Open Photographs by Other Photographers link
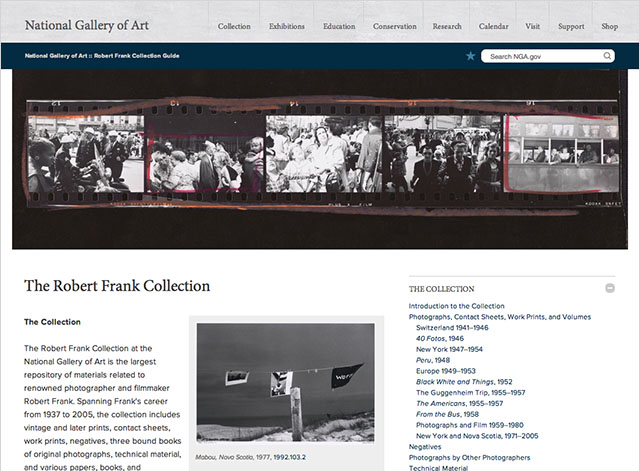The width and height of the screenshot is (640, 472). [x=469, y=458]
